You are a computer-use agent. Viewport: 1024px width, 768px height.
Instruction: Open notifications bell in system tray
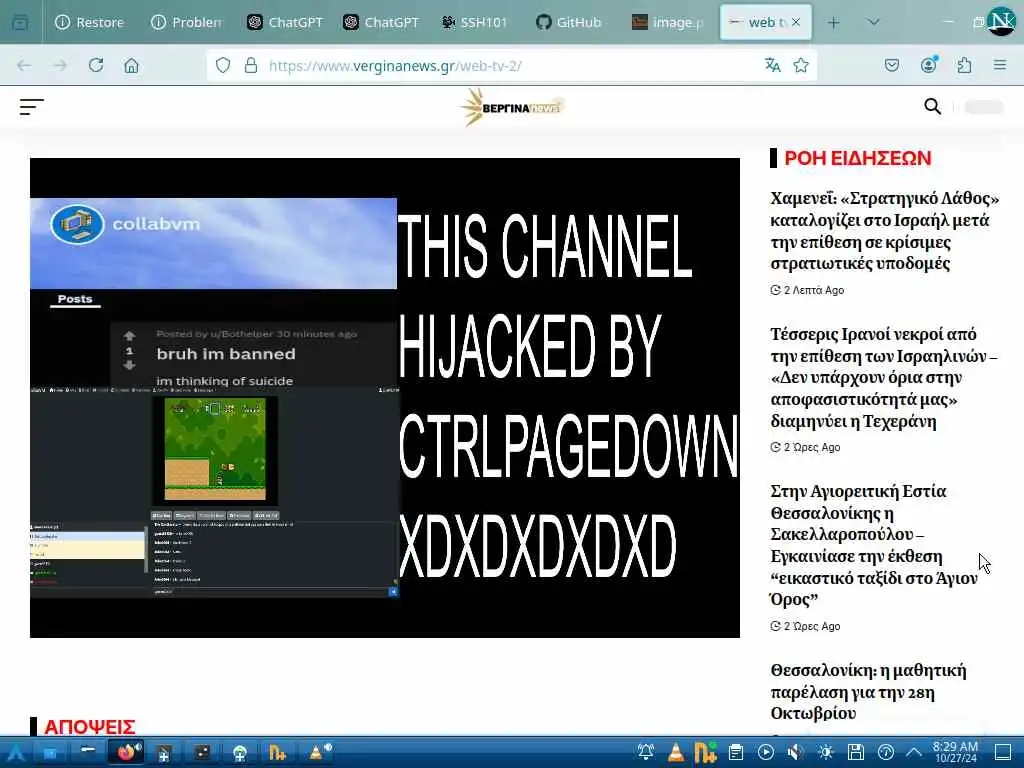pos(645,752)
